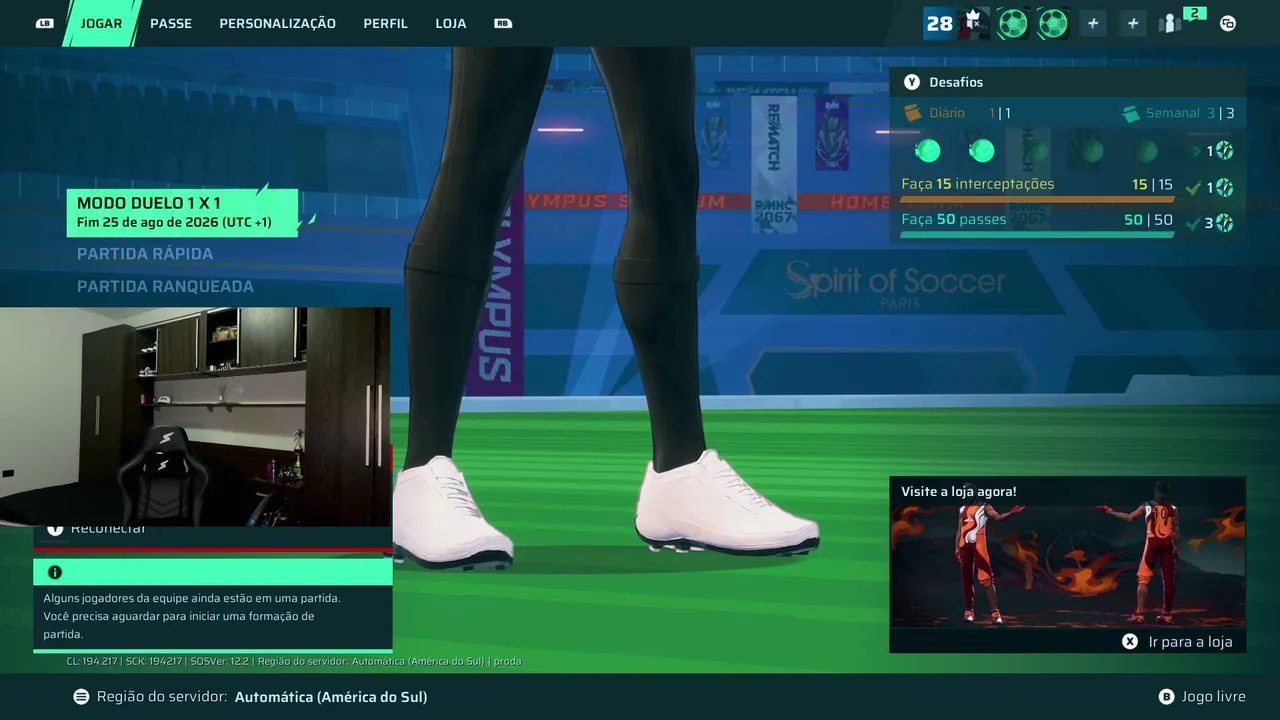Choose PARTIDA RÁPIDA mode
The width and height of the screenshot is (1280, 720).
(145, 254)
